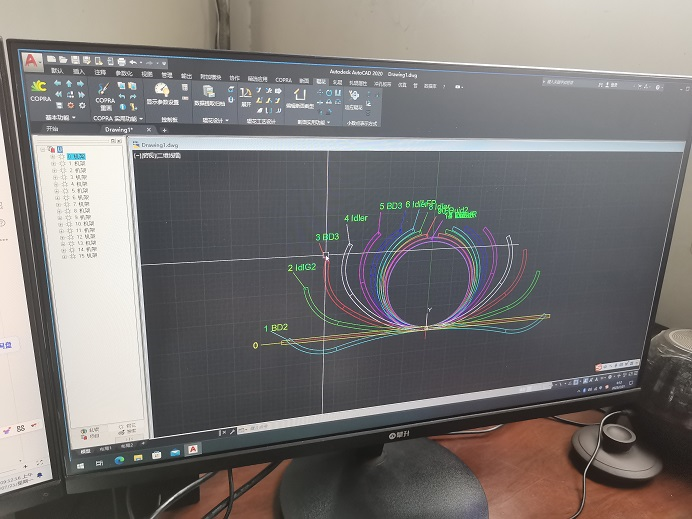Select the 14 机架 tree row
692x519 pixels.
coord(87,249)
